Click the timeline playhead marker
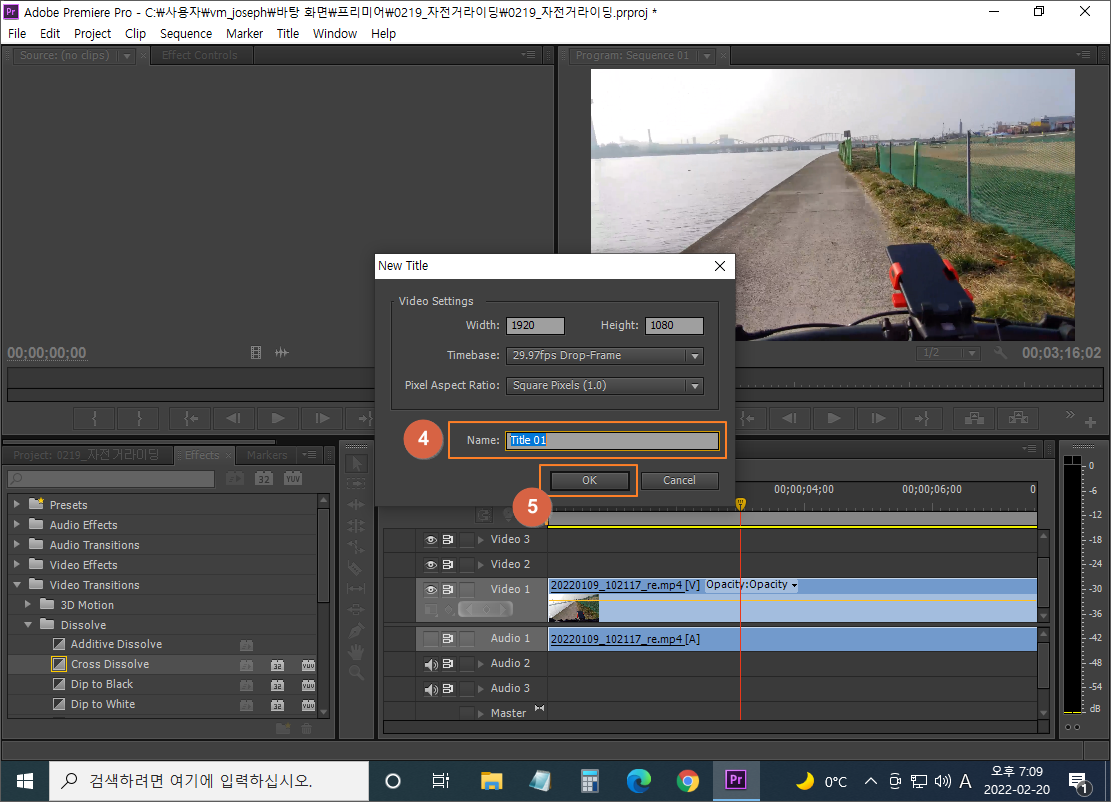 click(x=740, y=504)
